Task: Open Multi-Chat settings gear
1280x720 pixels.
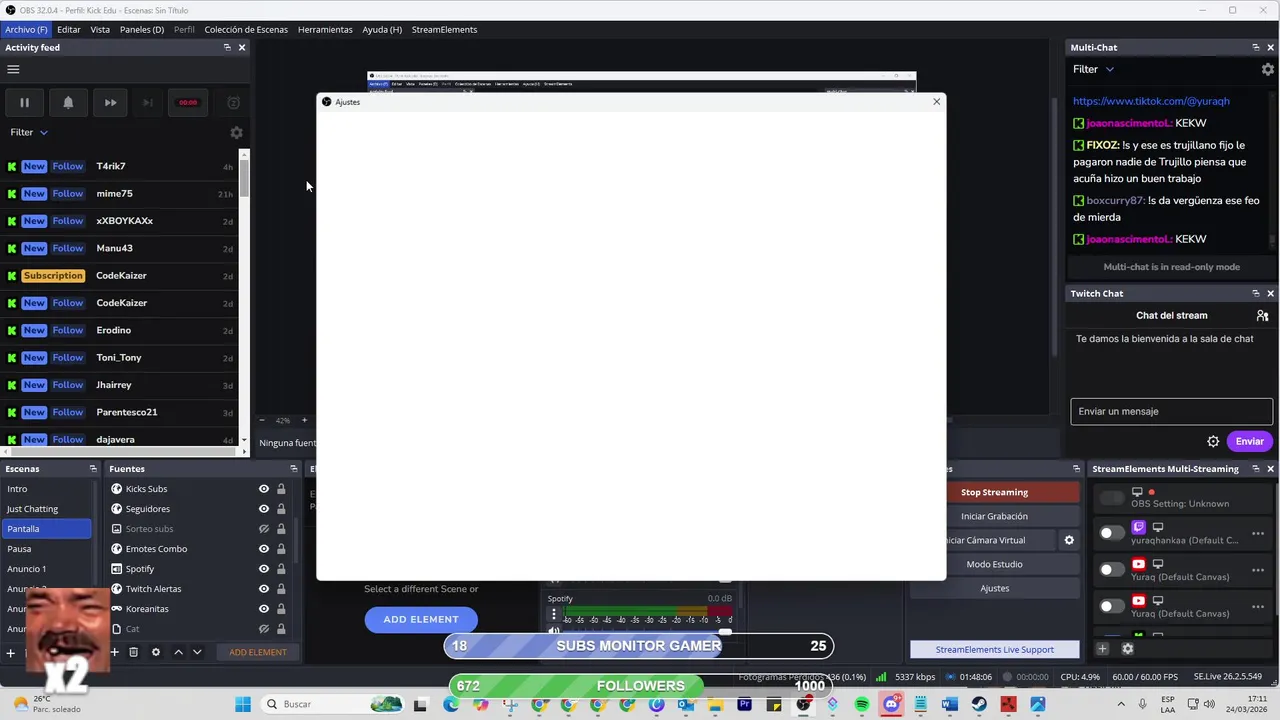Action: point(1268,69)
